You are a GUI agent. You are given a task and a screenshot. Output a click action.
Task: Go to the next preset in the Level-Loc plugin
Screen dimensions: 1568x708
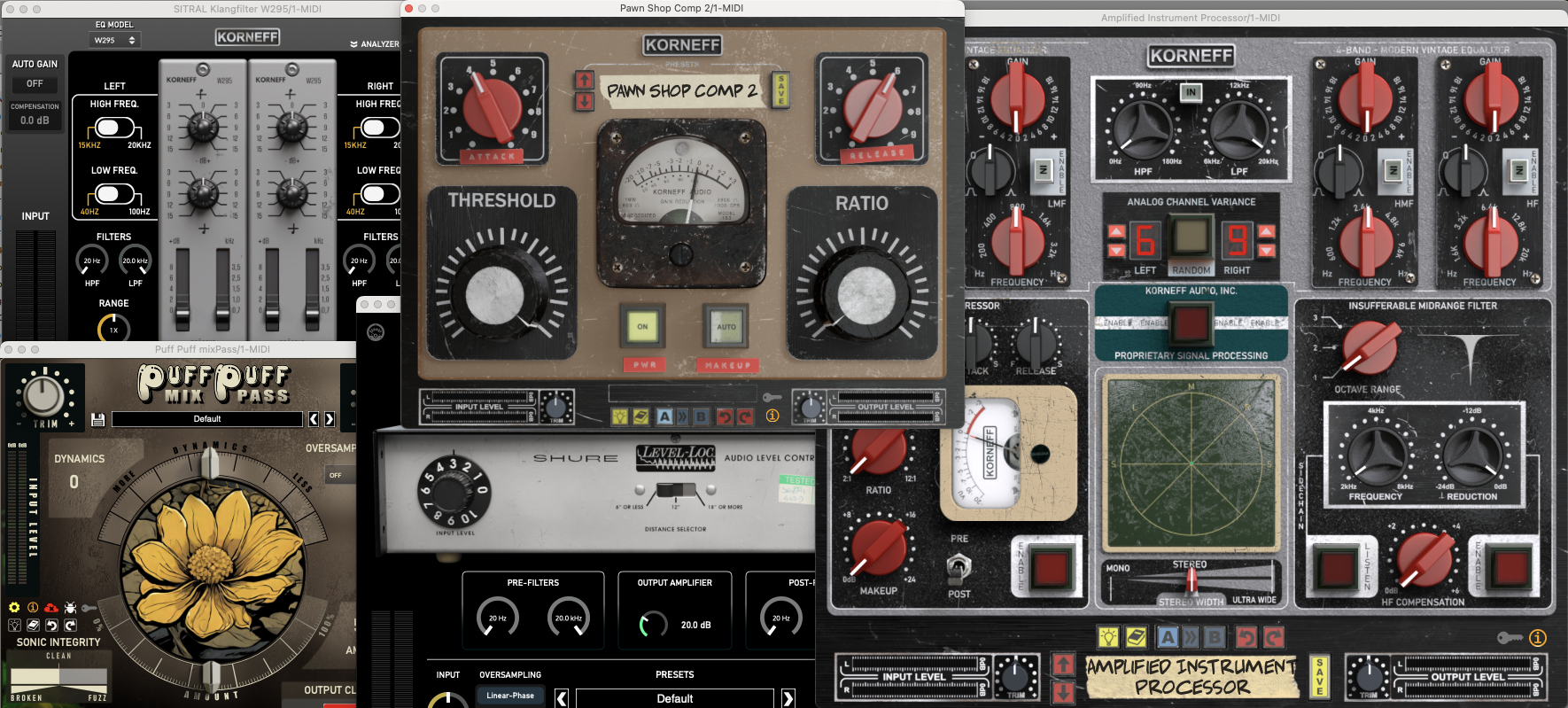coord(788,698)
